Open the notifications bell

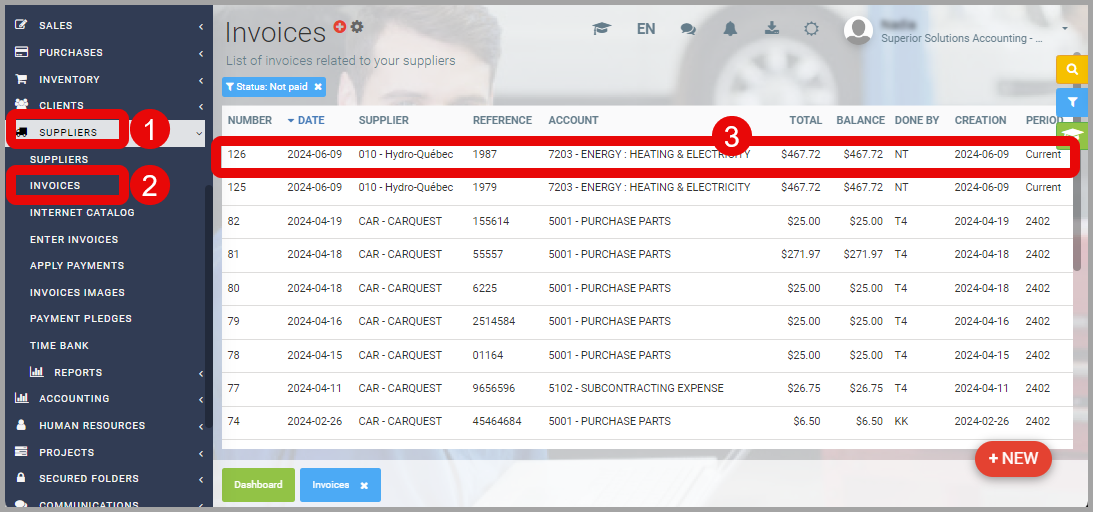[x=730, y=29]
